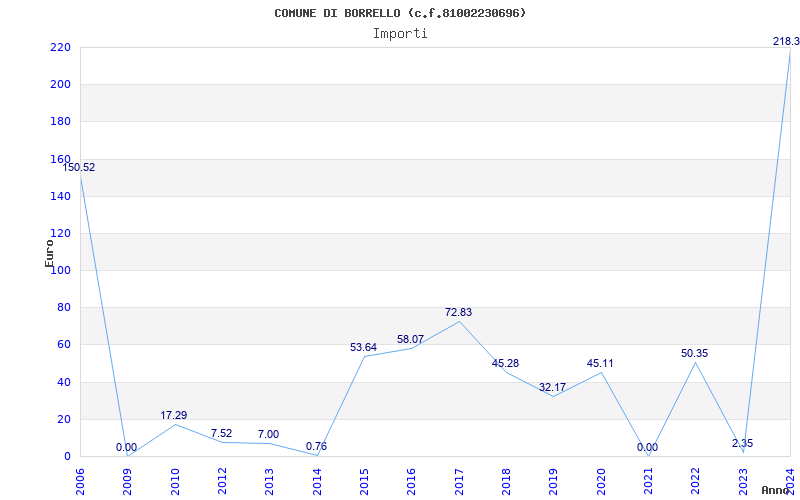
Task: Click the 50.35 data point label
Action: coord(694,353)
